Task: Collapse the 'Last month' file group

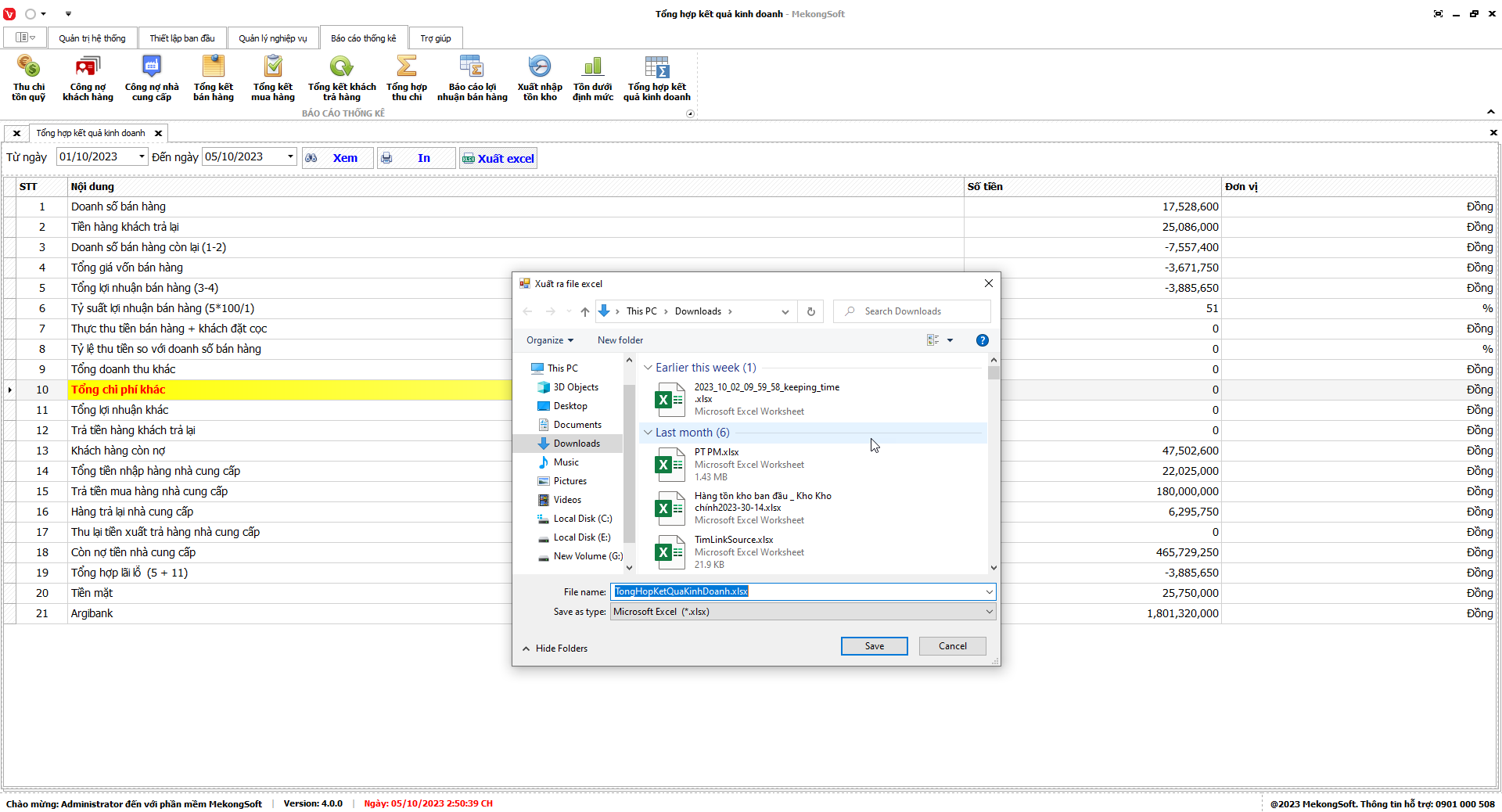Action: (x=648, y=433)
